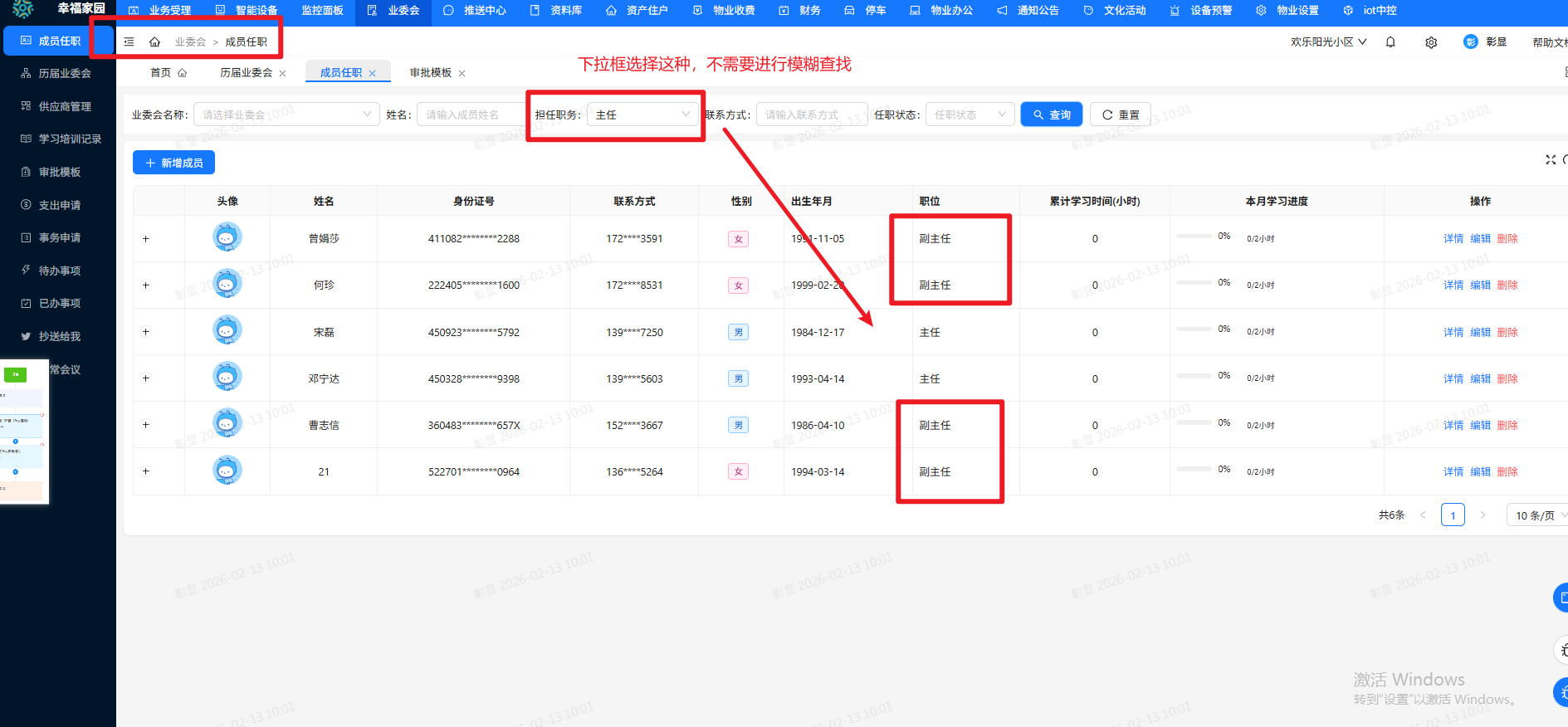Viewport: 1568px width, 727px height.
Task: Click the 姓名 input field
Action: (471, 115)
